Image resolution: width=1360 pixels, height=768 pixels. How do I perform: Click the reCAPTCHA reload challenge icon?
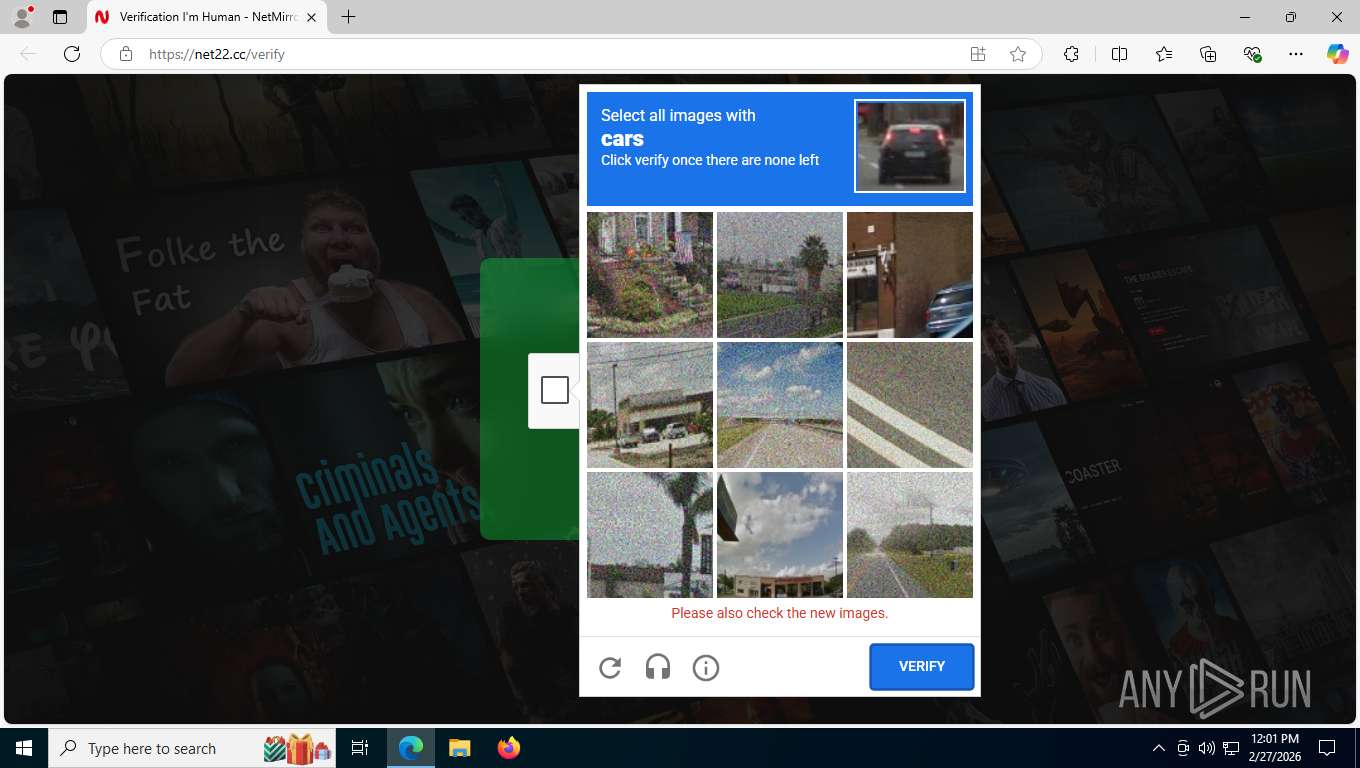pyautogui.click(x=610, y=667)
